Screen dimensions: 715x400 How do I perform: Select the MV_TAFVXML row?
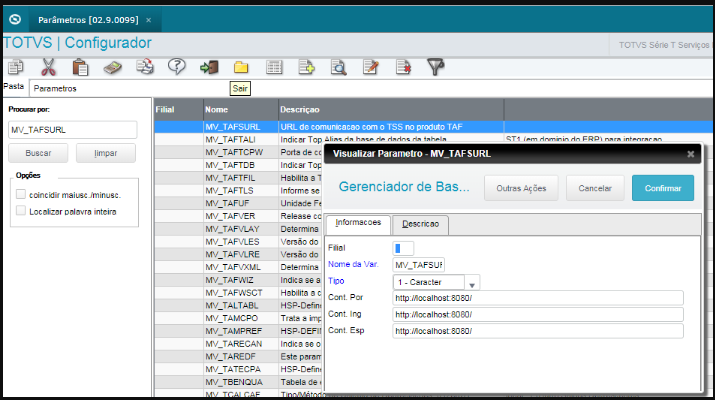pyautogui.click(x=238, y=267)
